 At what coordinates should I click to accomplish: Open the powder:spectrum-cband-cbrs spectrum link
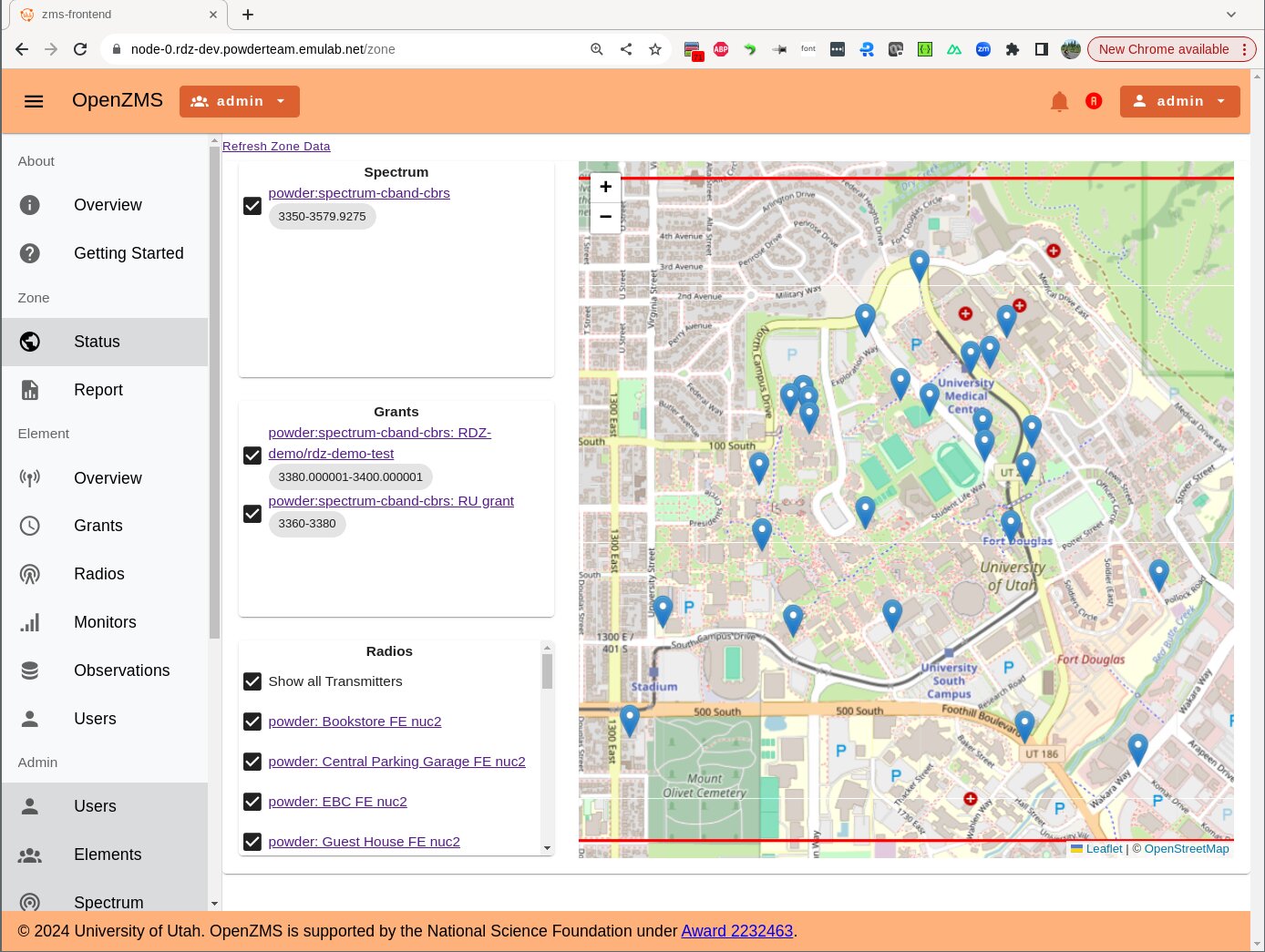click(x=359, y=193)
